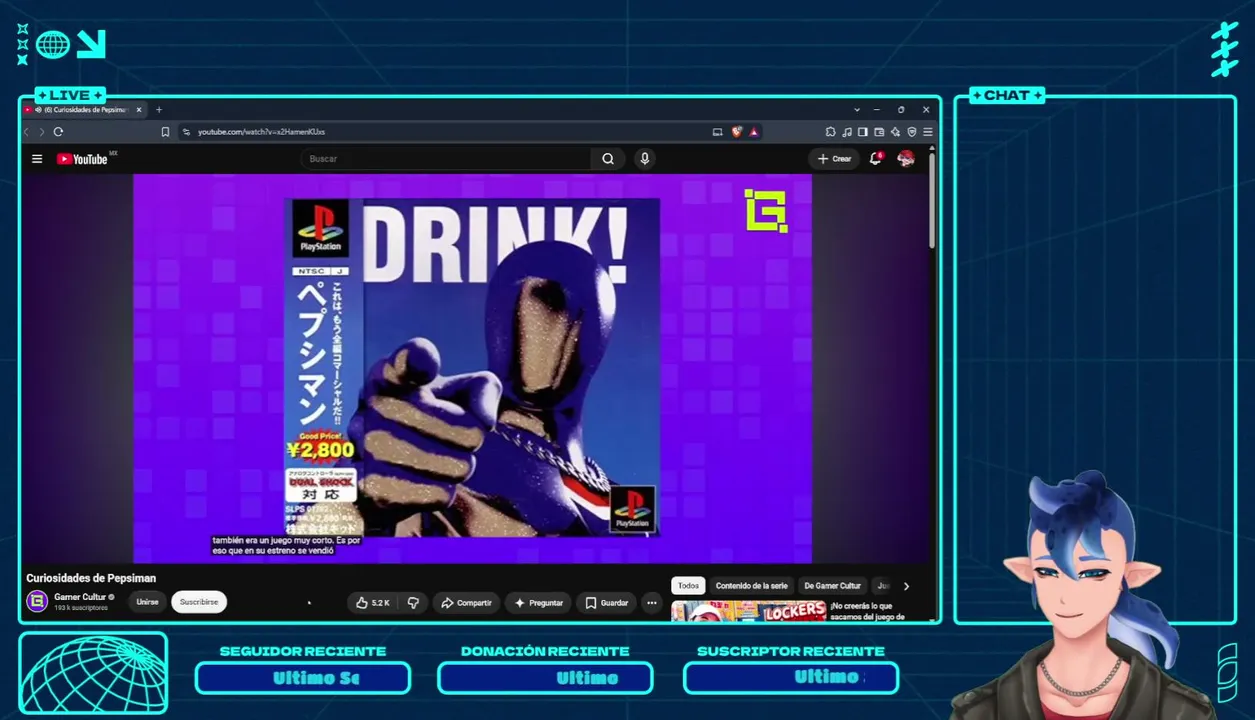This screenshot has width=1255, height=720.
Task: Click the '193 k suscriptores' text
Action: pos(79,608)
